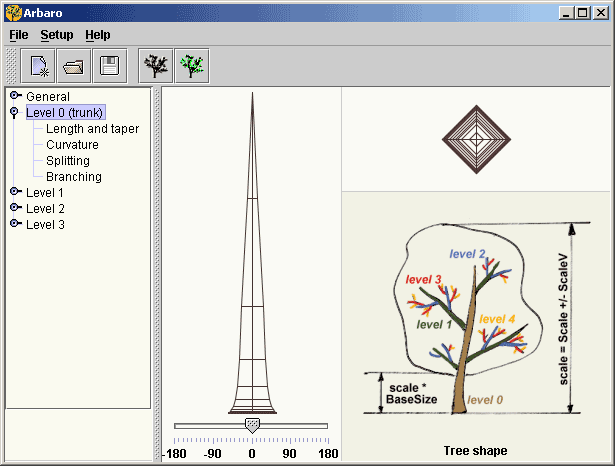Click the Save floppy disk icon
615x466 pixels.
click(x=108, y=67)
